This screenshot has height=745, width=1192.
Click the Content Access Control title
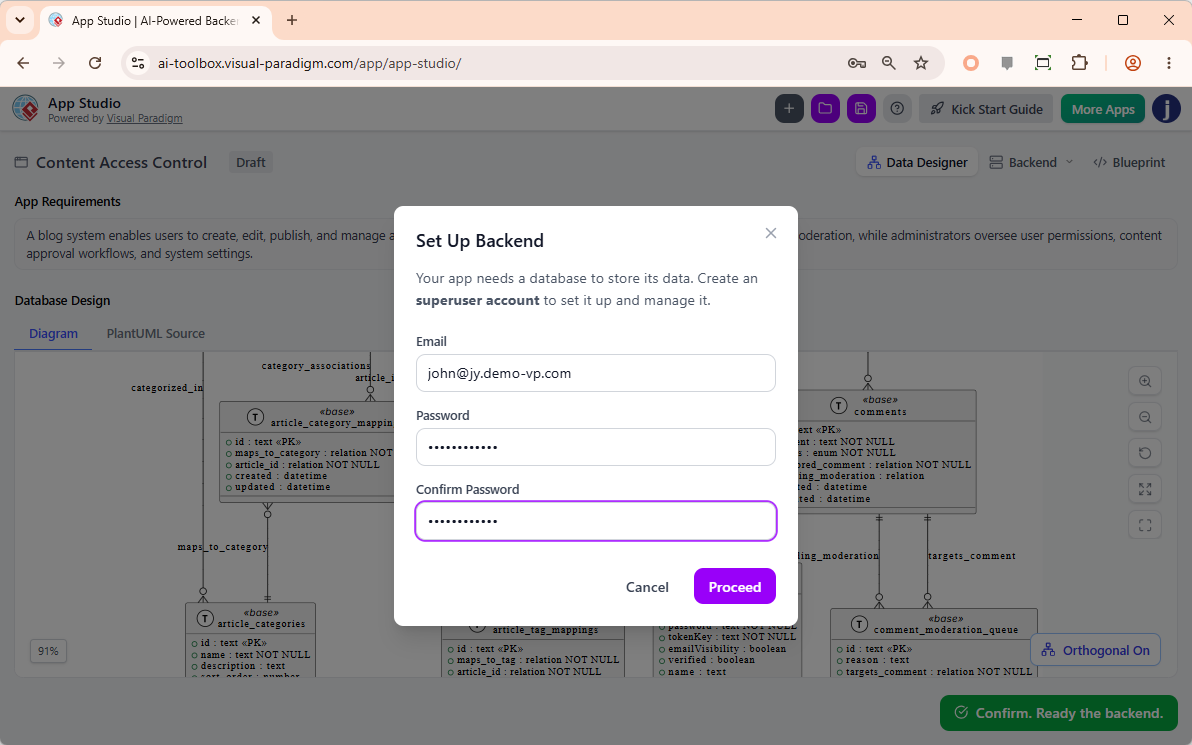click(122, 162)
